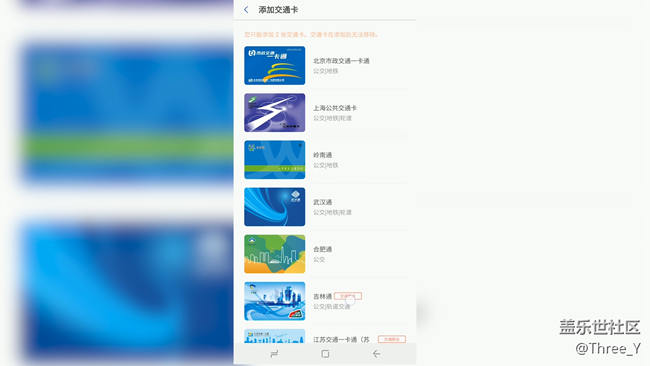The width and height of the screenshot is (650, 366).
Task: Click the 公交|轨道交通 subtitle under 吉林通
Action: (332, 306)
